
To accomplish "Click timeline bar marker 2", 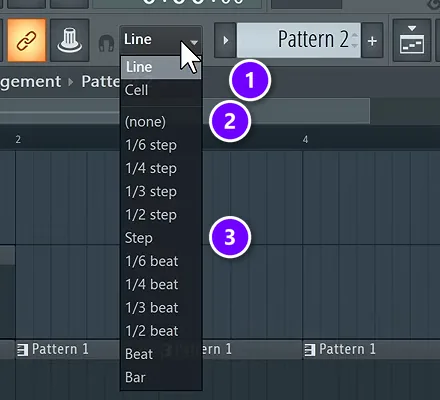I will (x=18, y=139).
